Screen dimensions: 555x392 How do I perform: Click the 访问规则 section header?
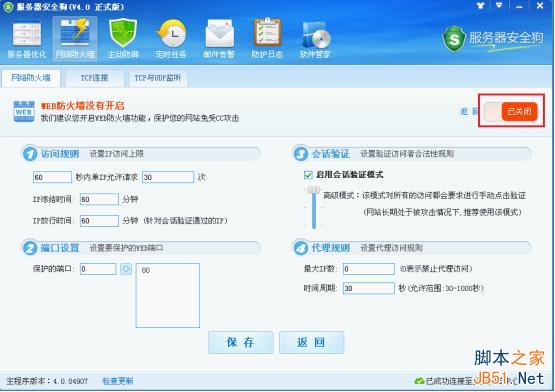pos(60,154)
